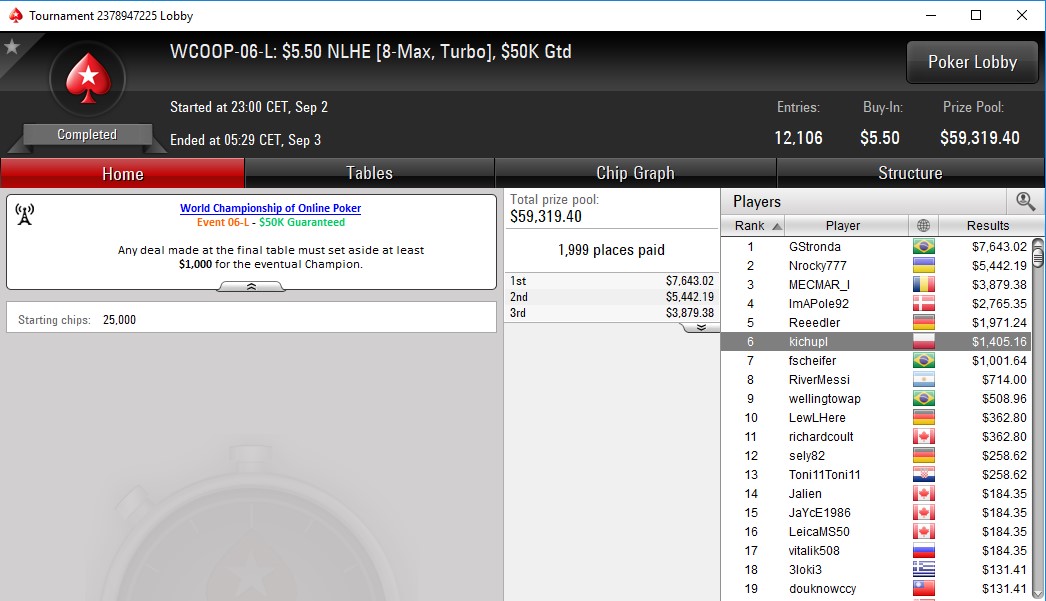
Task: Click the PokerStars icon in the title bar
Action: (15, 15)
